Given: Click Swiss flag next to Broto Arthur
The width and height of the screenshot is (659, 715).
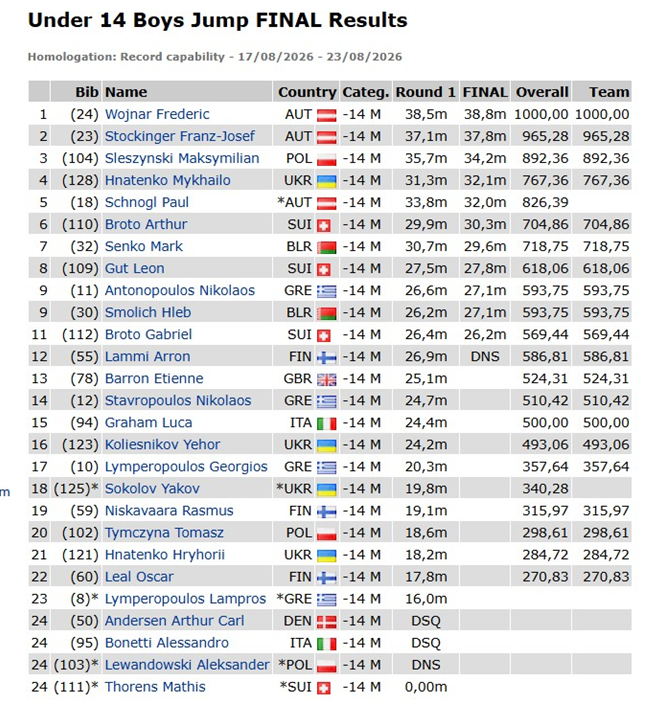Looking at the screenshot, I should (x=323, y=225).
